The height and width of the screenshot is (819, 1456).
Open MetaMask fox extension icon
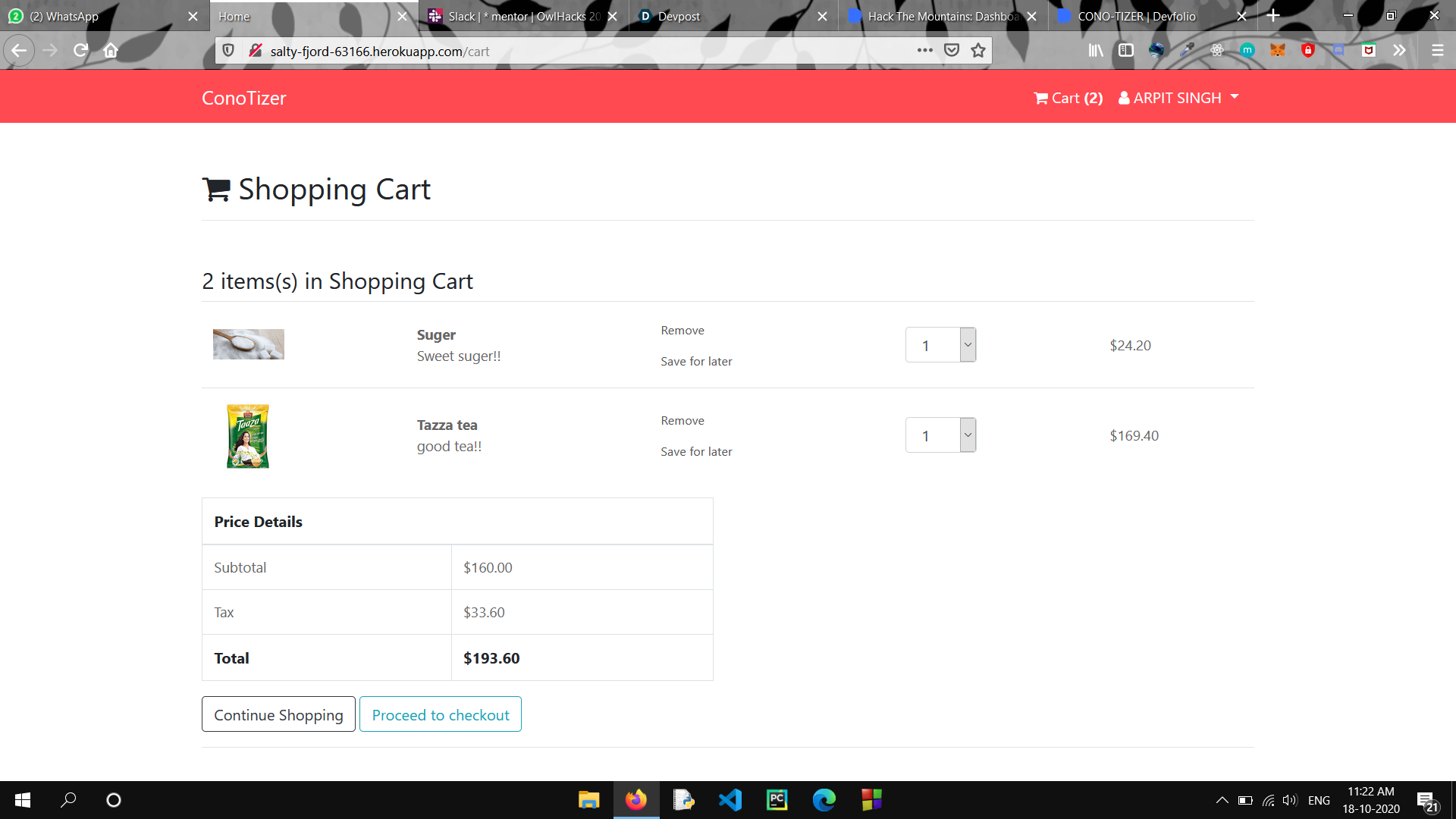pos(1278,51)
